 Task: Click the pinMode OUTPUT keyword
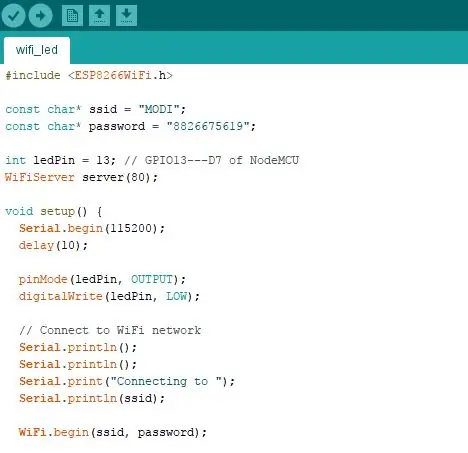pyautogui.click(x=152, y=279)
